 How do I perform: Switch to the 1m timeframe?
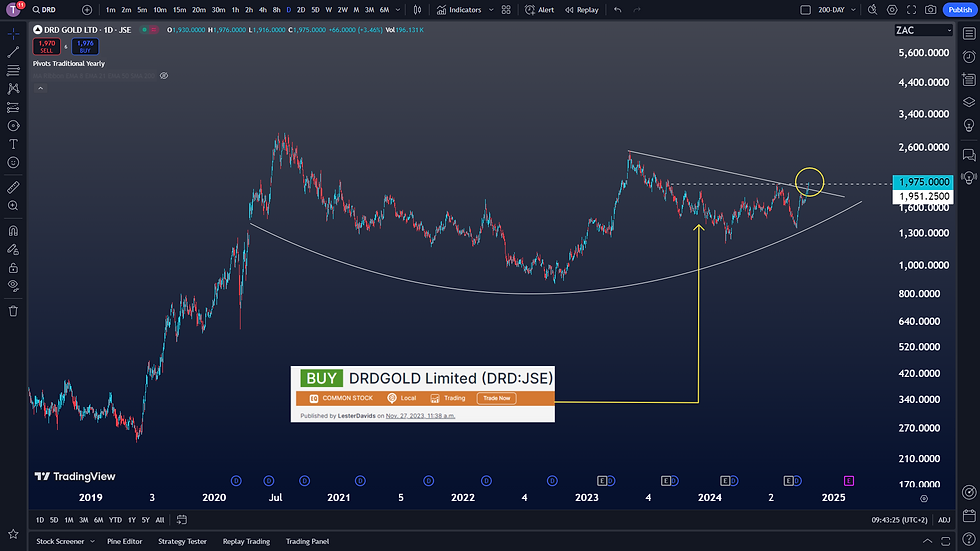click(x=111, y=9)
